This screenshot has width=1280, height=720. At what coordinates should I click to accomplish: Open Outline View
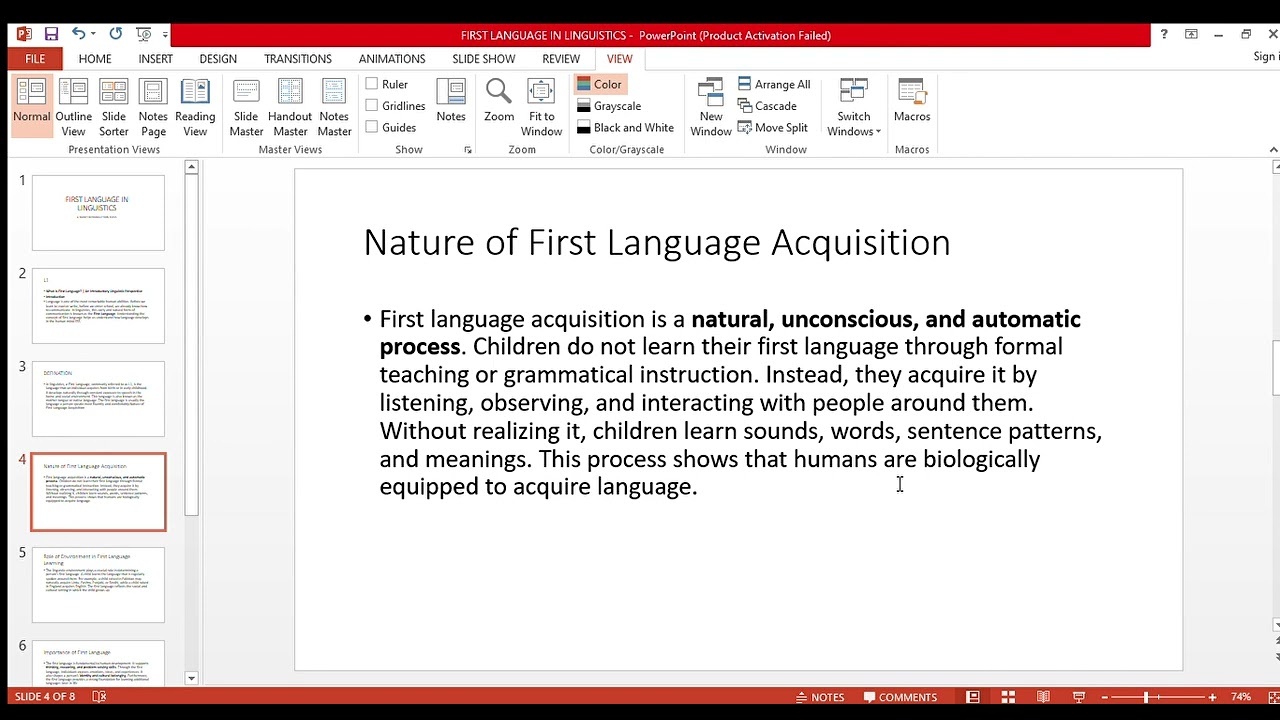click(x=73, y=107)
